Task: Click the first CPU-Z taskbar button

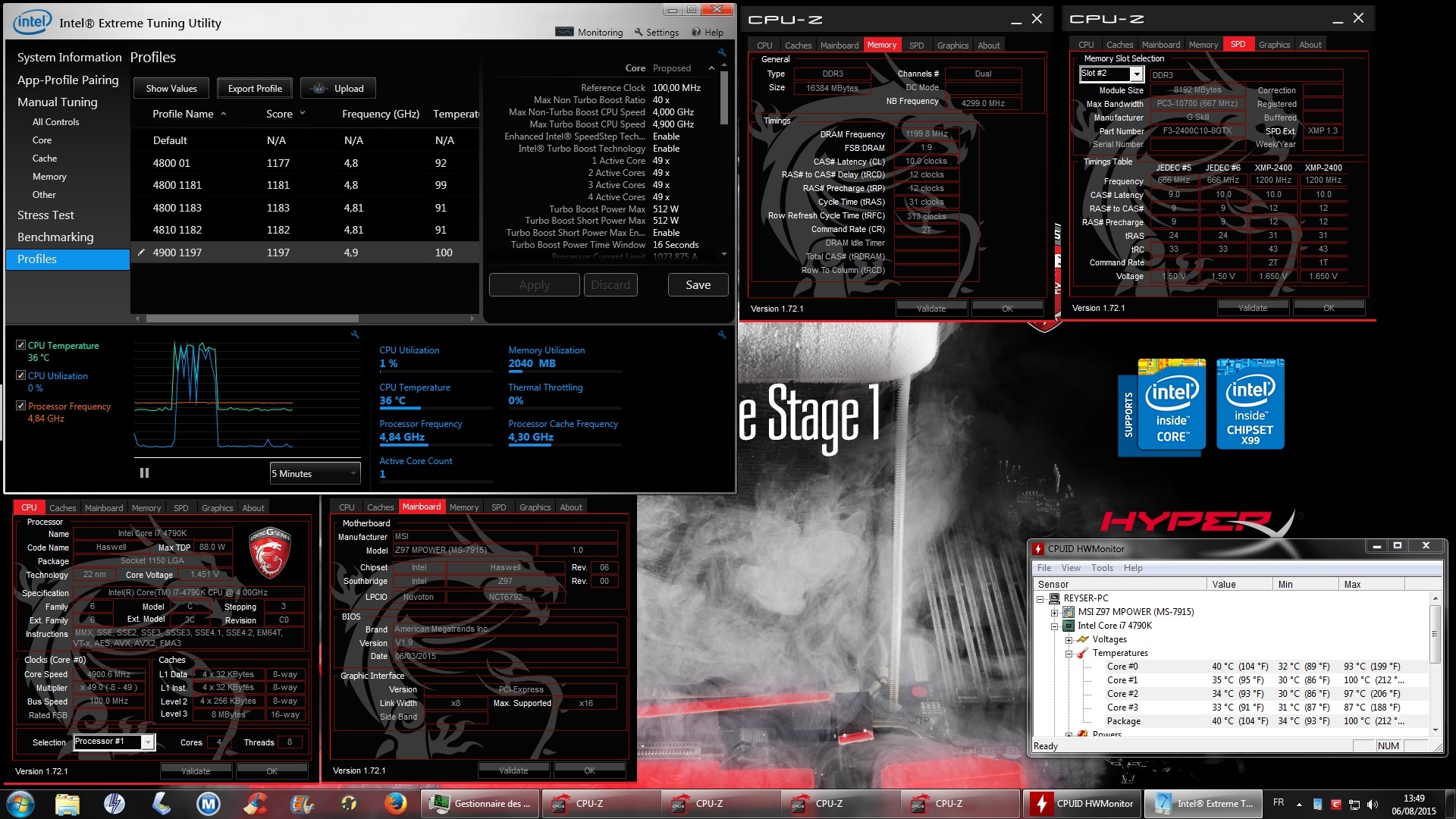Action: point(601,804)
